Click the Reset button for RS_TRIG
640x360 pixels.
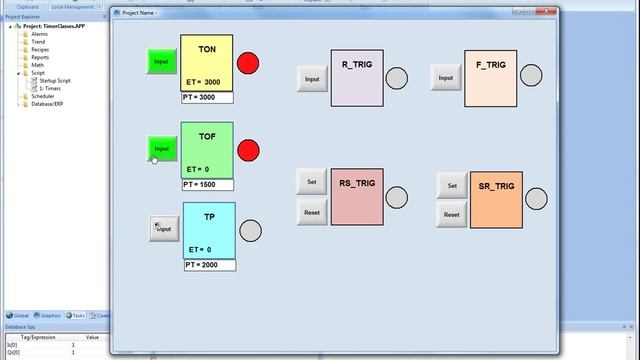(x=312, y=212)
